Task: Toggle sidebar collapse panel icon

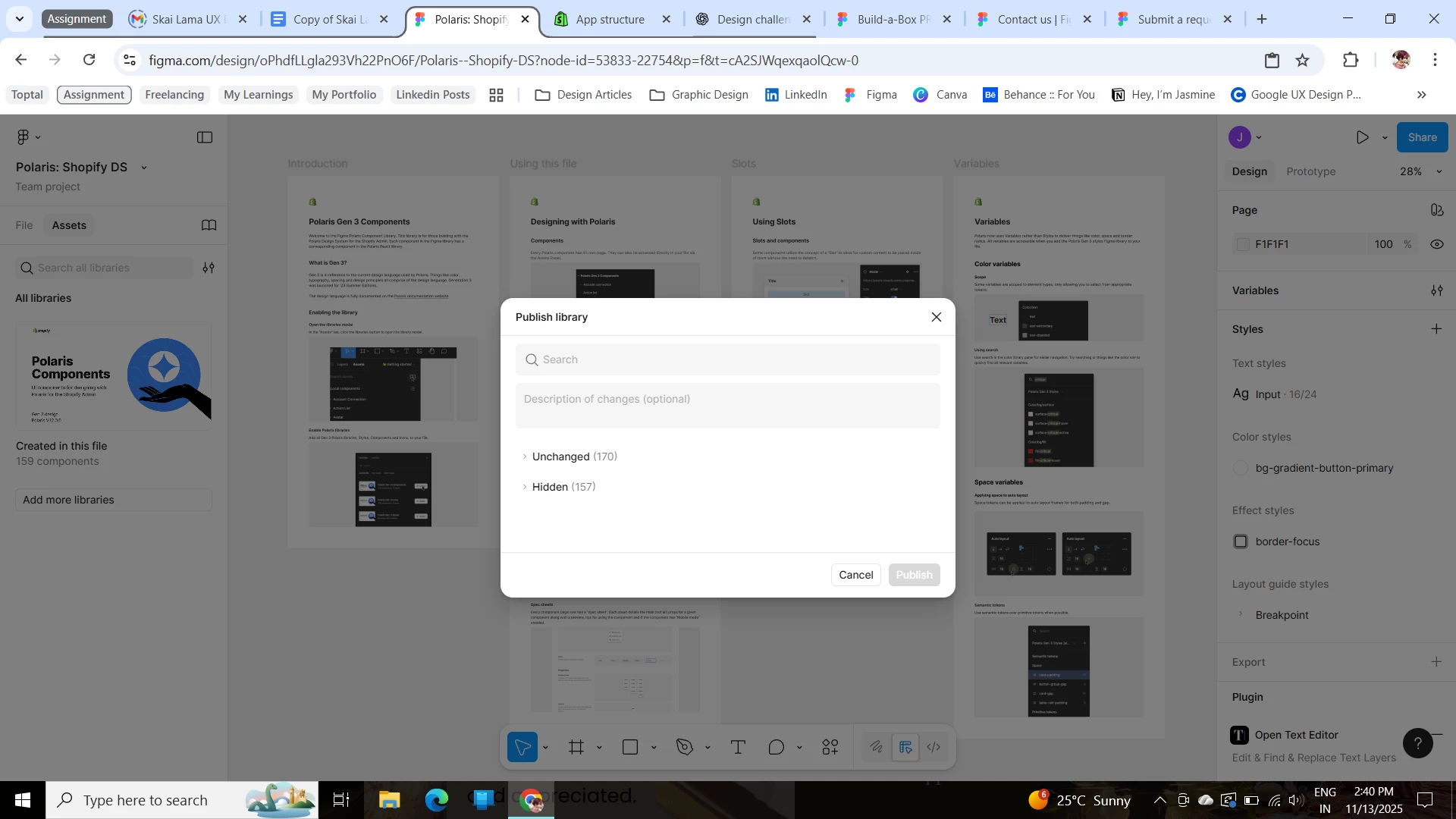Action: (205, 137)
